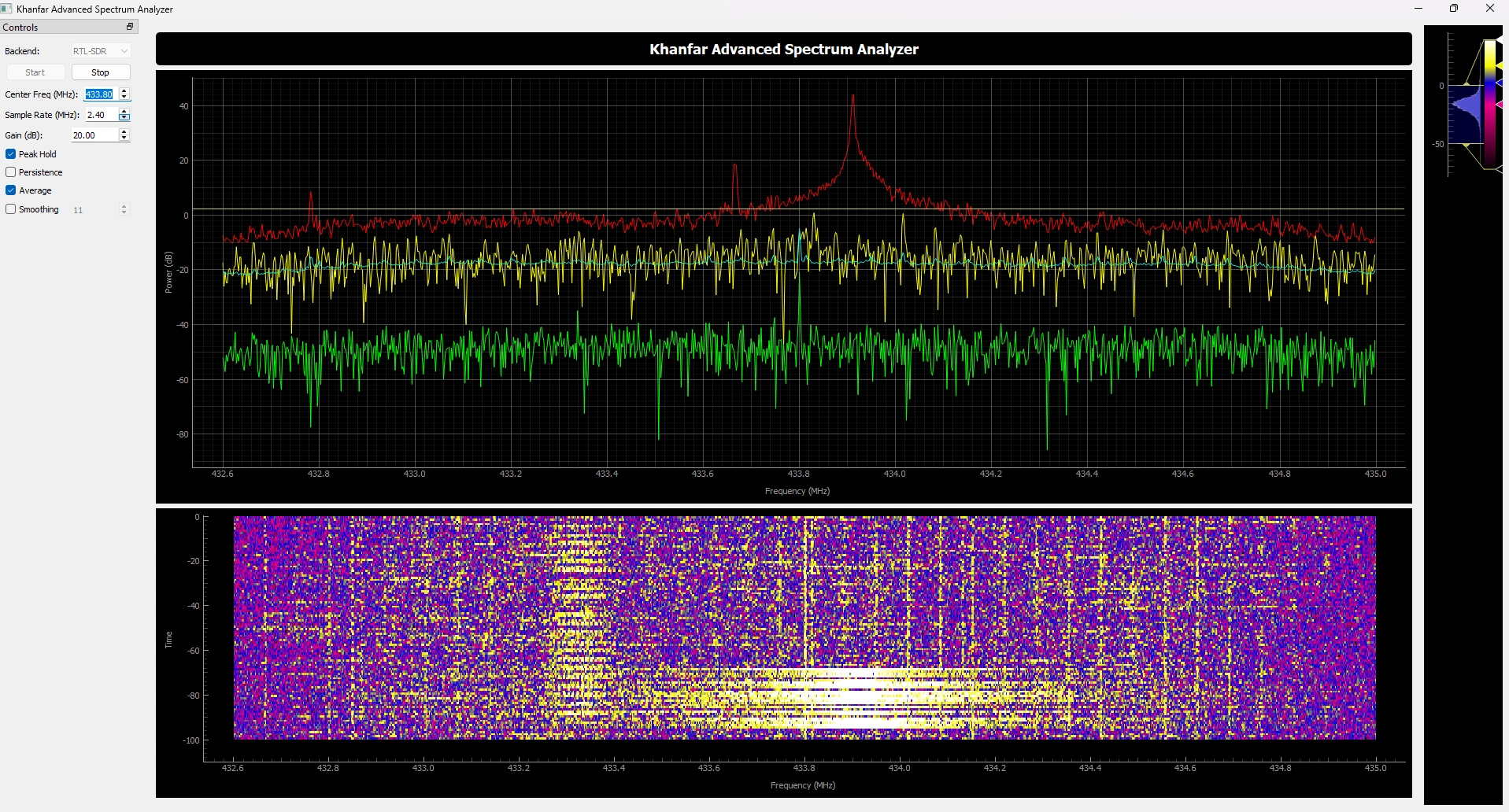This screenshot has height=812, width=1509.
Task: Grab the histogram upper level handle at 0
Action: click(1466, 83)
